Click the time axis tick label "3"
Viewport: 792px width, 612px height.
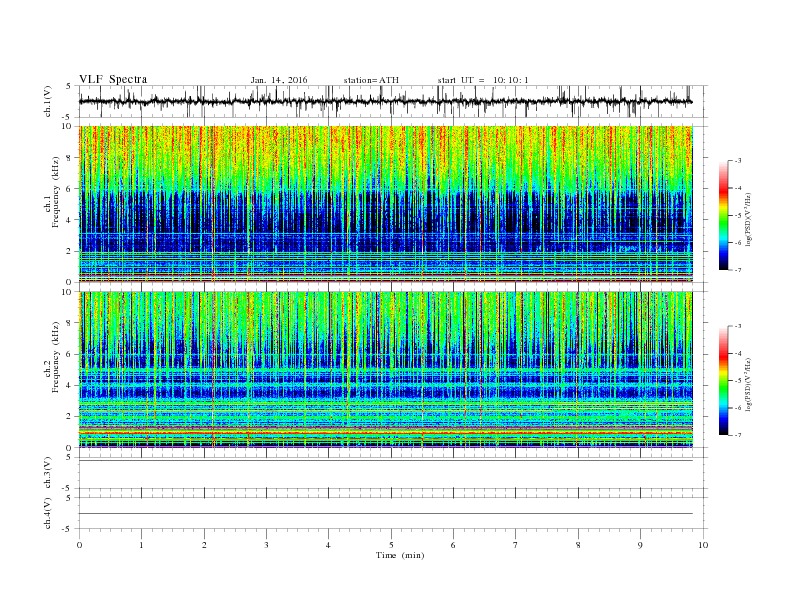[x=266, y=545]
